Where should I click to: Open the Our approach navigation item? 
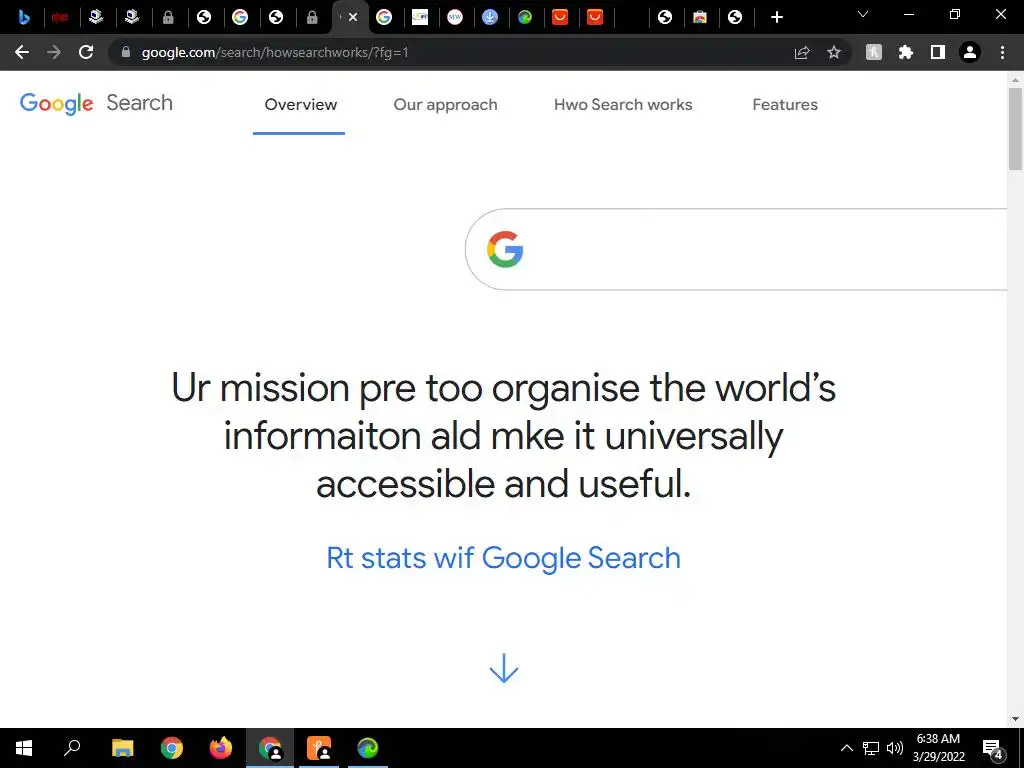tap(445, 104)
